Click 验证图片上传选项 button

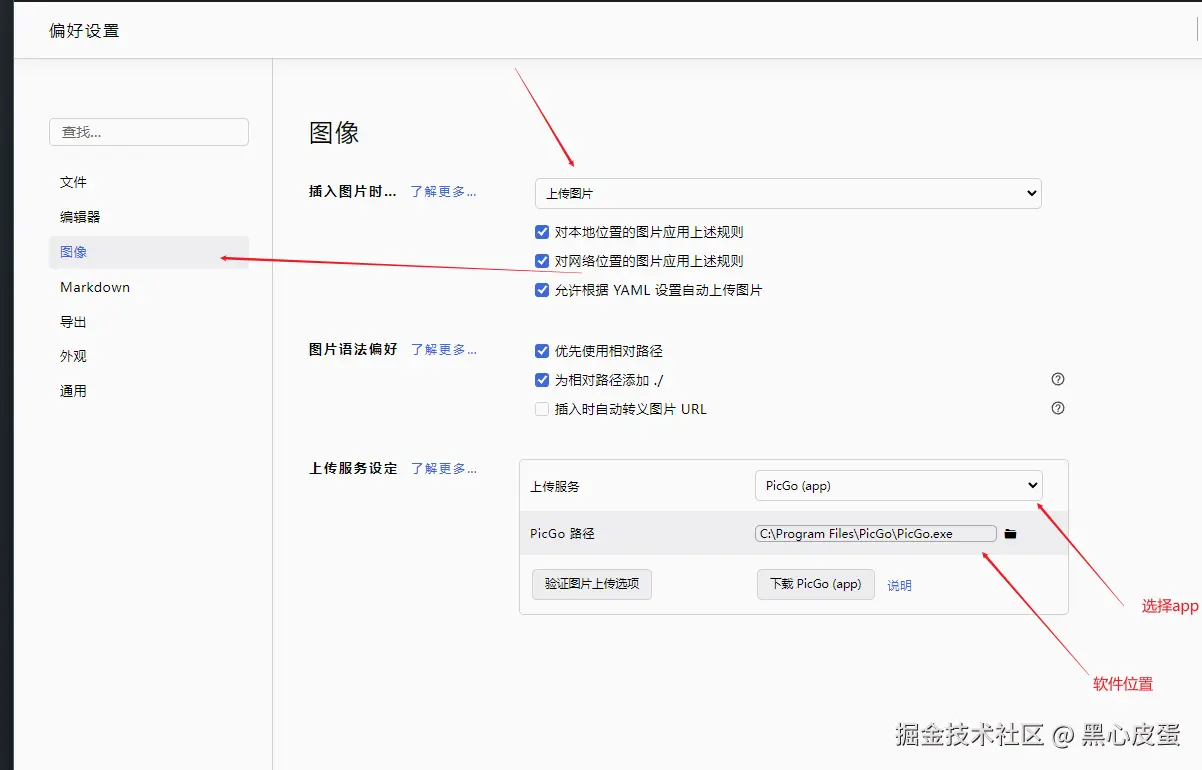(592, 584)
